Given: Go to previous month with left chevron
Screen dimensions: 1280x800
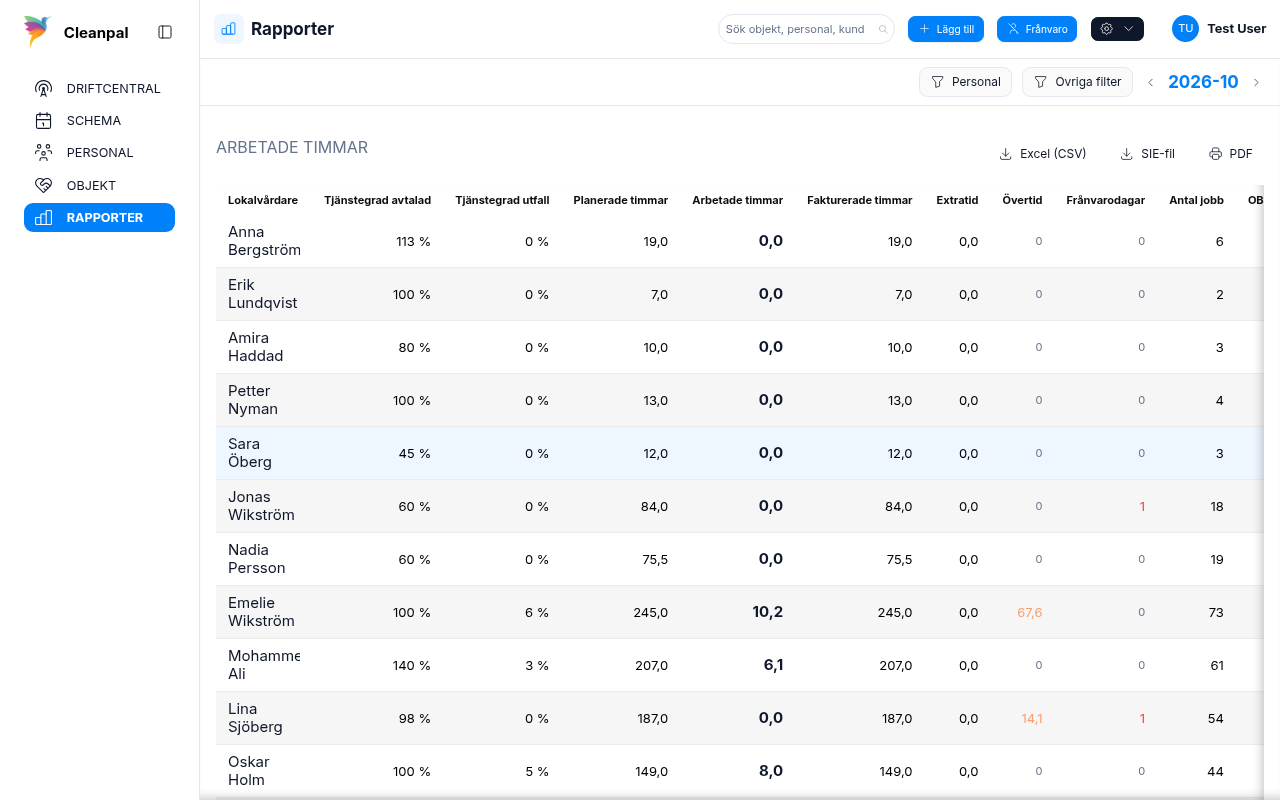Looking at the screenshot, I should (1150, 82).
